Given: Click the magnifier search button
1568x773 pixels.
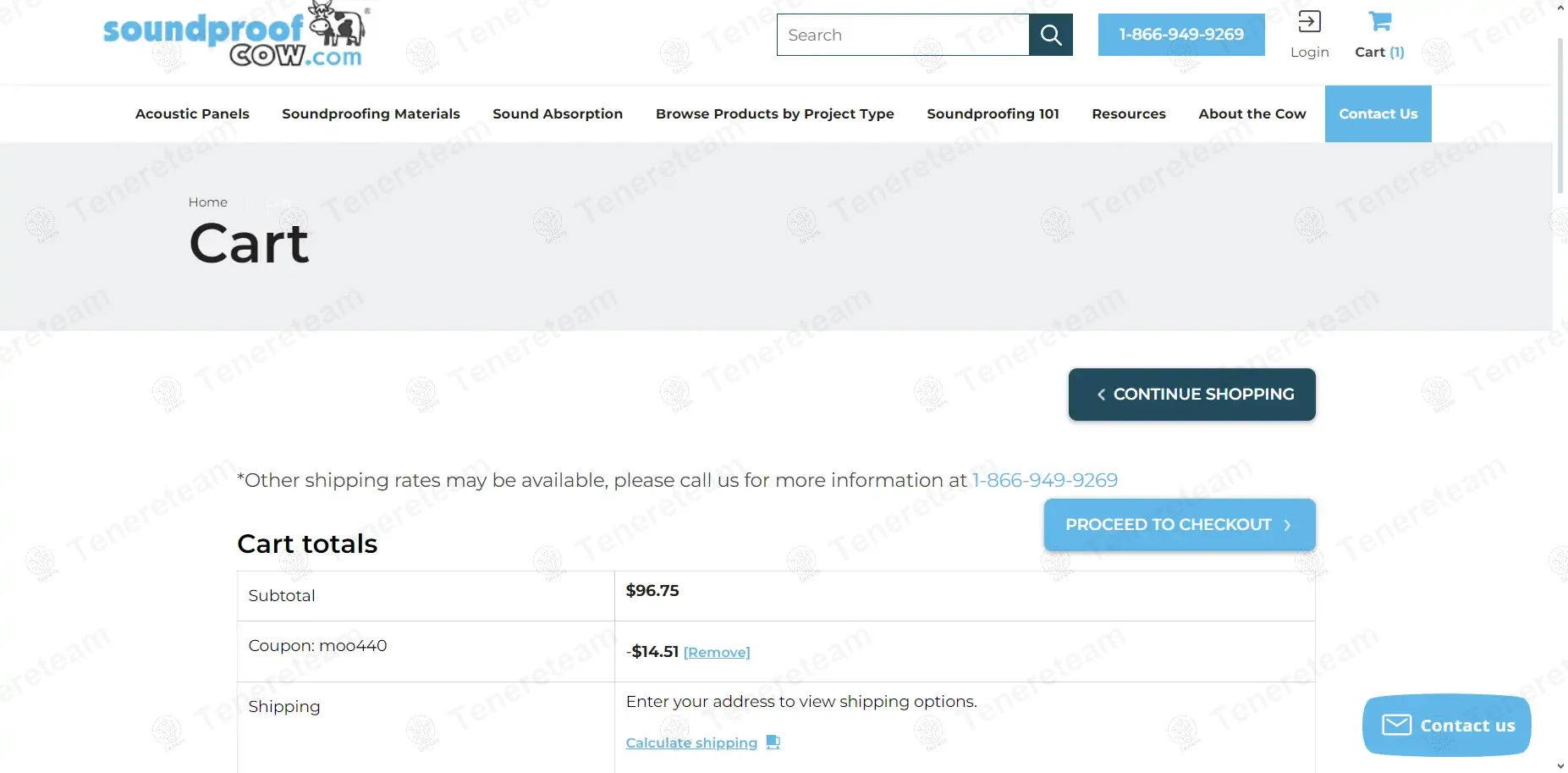Looking at the screenshot, I should coord(1051,35).
